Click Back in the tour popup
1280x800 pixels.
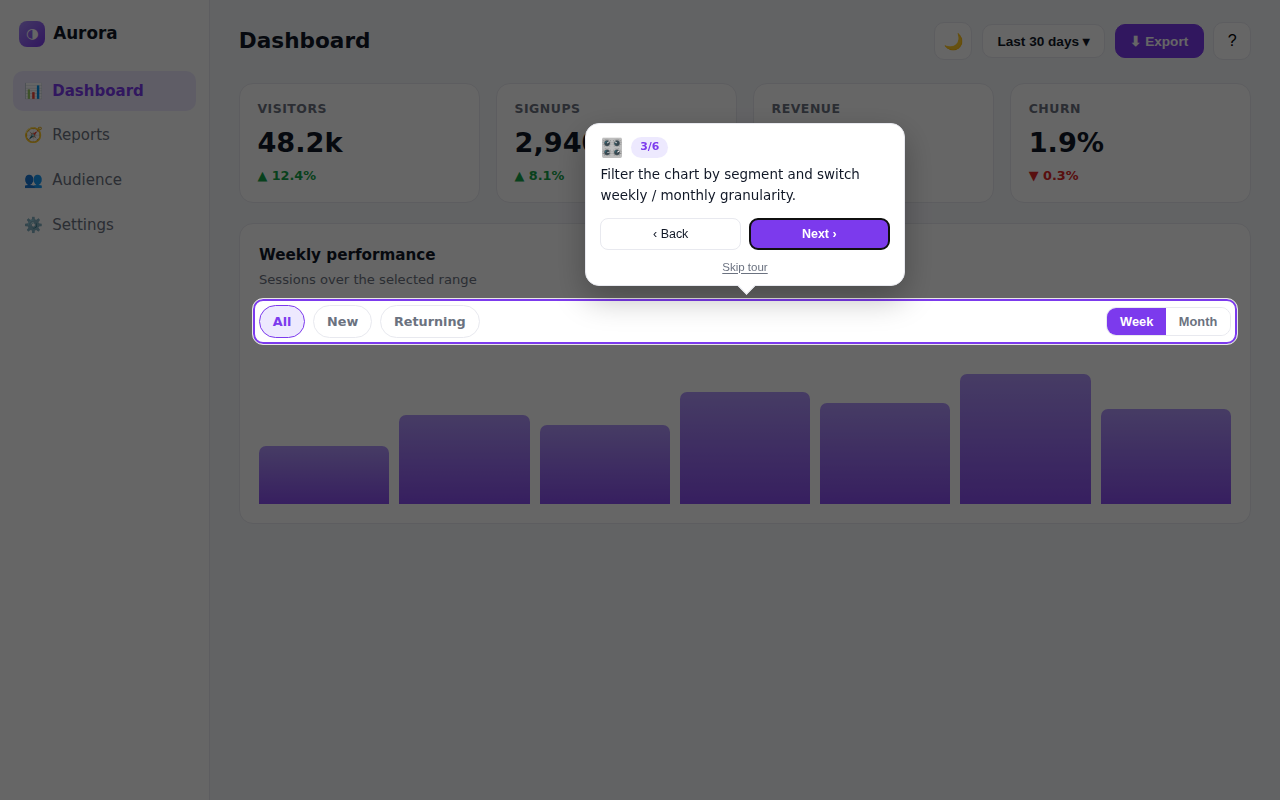[x=670, y=234]
